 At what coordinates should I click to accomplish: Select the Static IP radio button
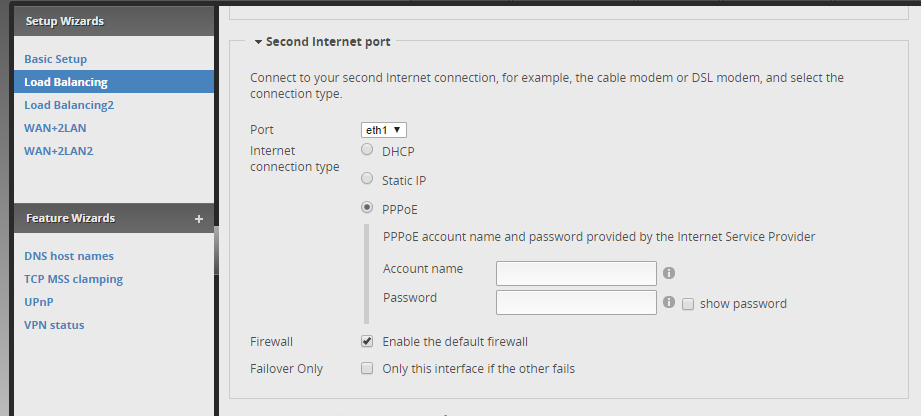(x=367, y=180)
